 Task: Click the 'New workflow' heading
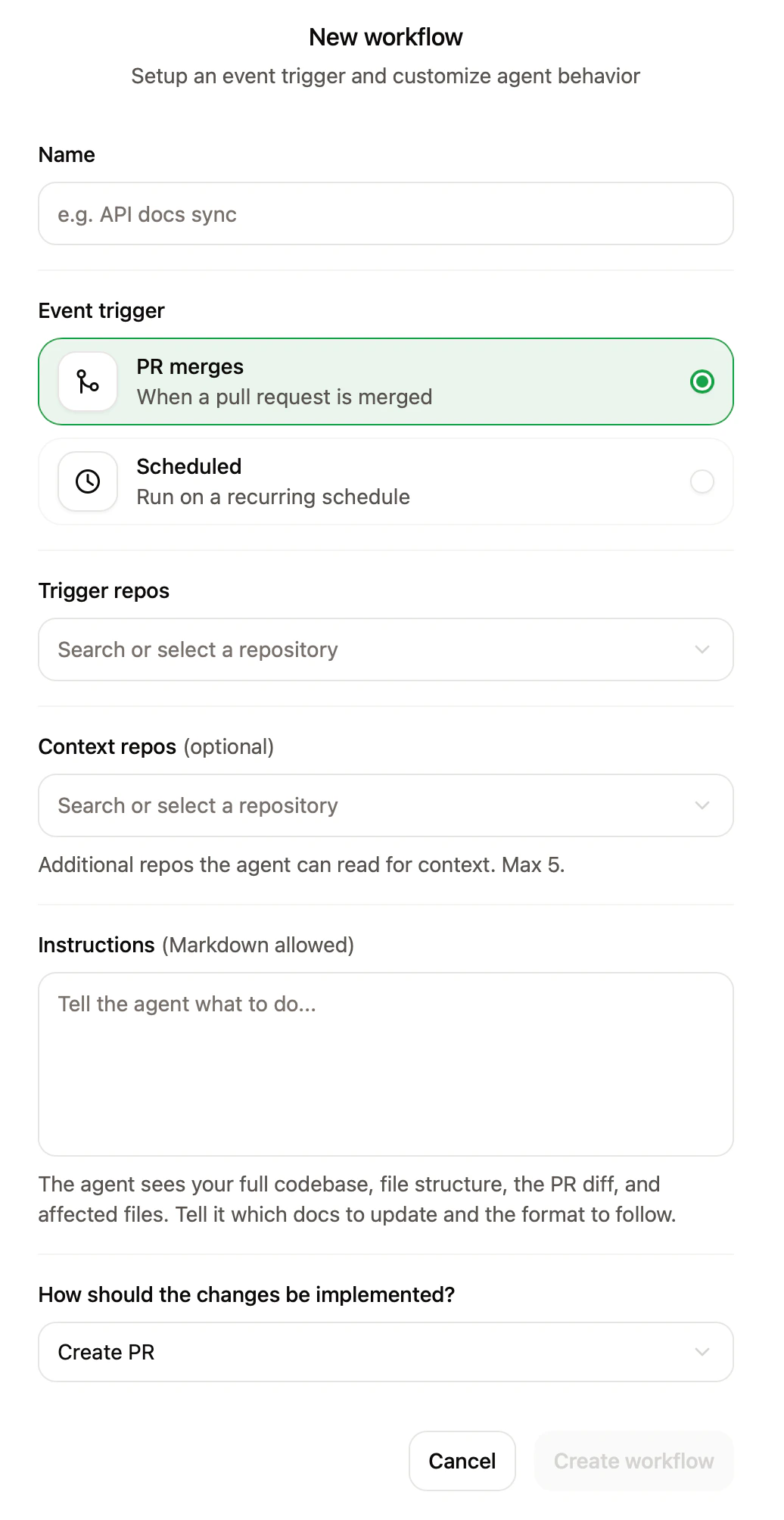[386, 37]
